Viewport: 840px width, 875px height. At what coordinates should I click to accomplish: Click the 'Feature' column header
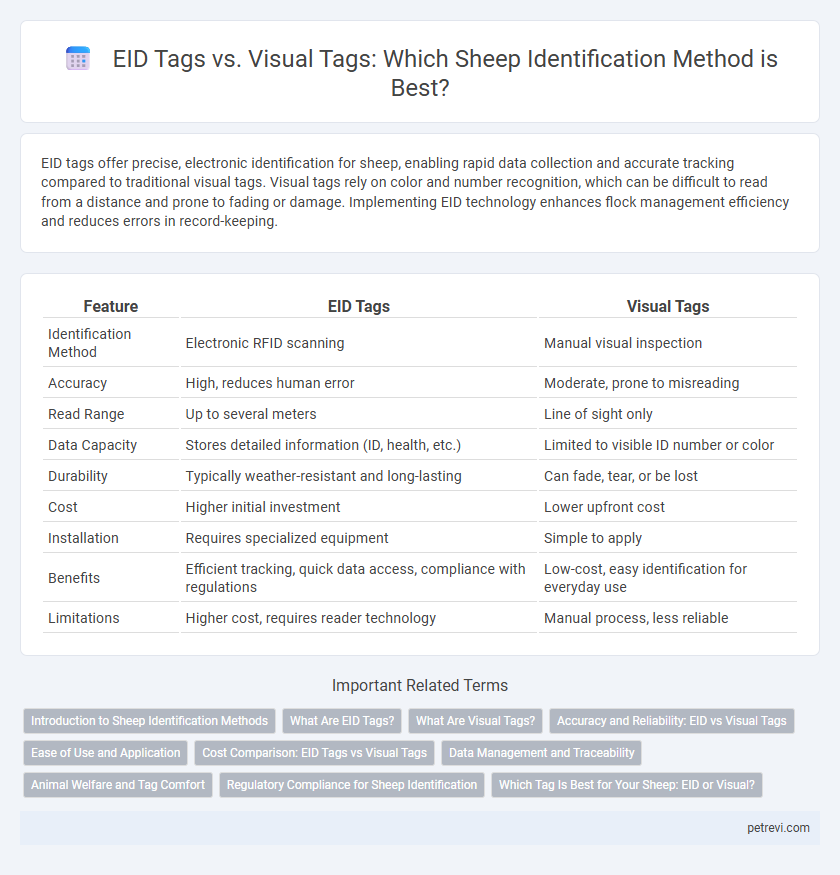111,306
